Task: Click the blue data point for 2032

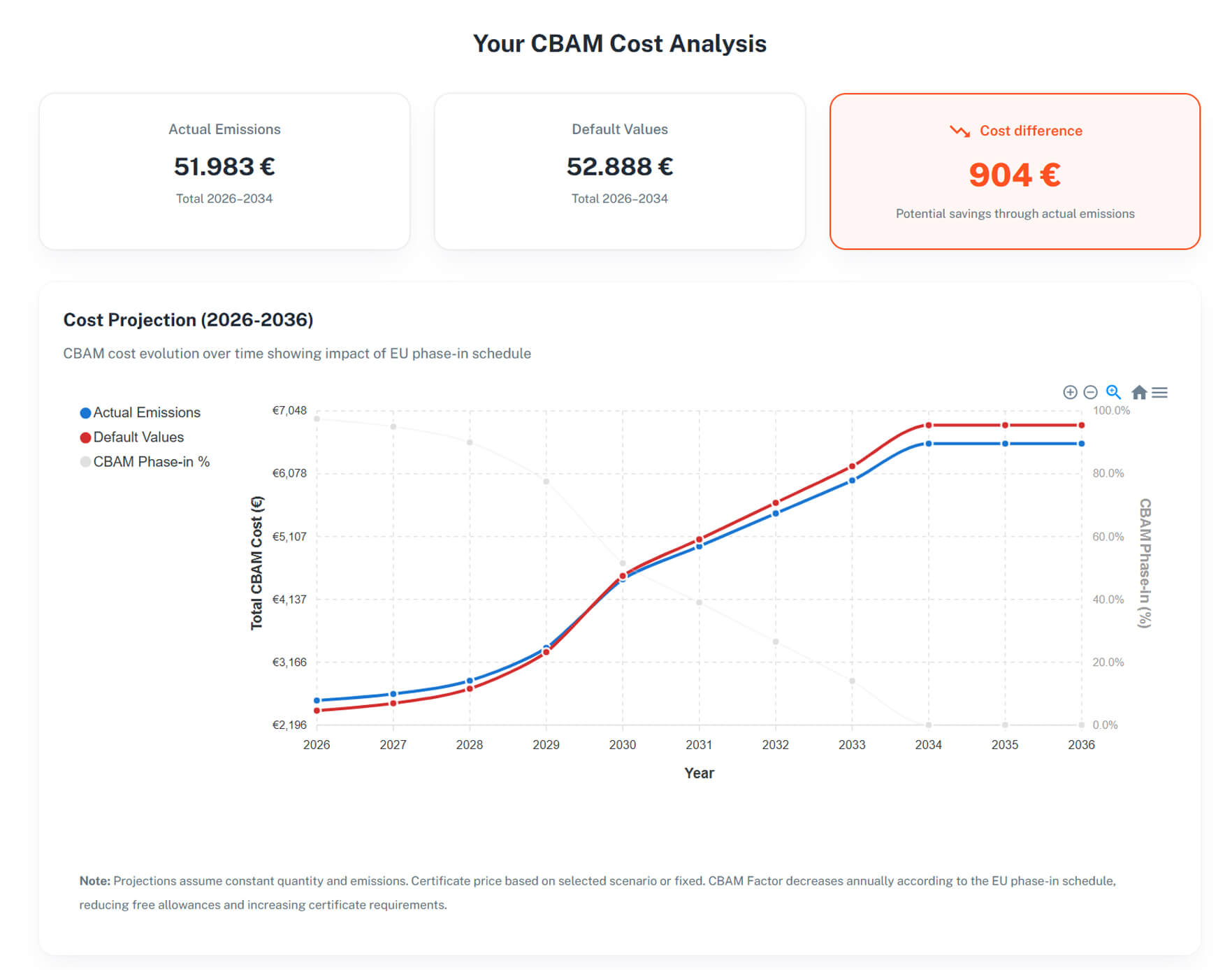Action: pos(775,514)
